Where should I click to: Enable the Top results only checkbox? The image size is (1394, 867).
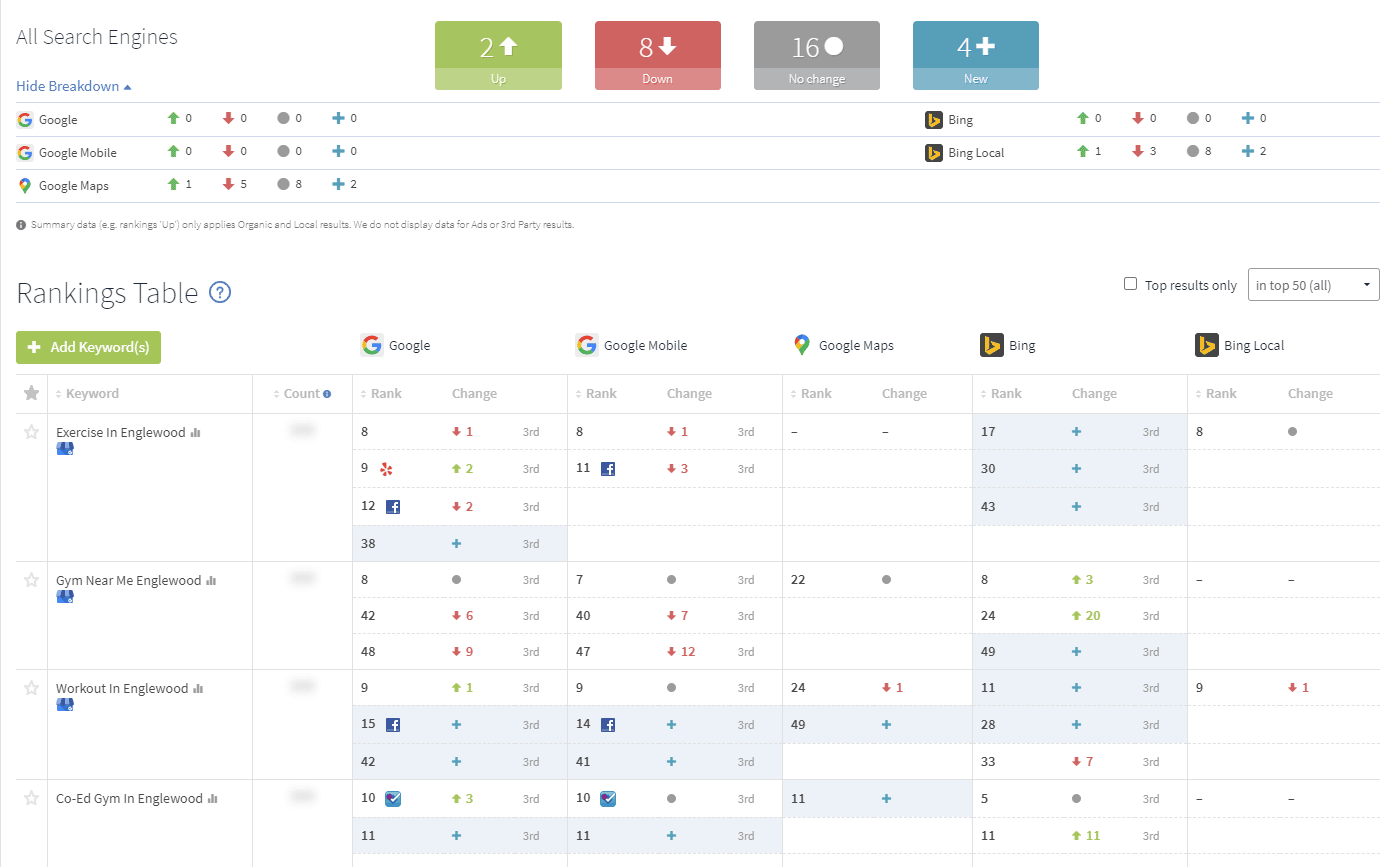1130,284
